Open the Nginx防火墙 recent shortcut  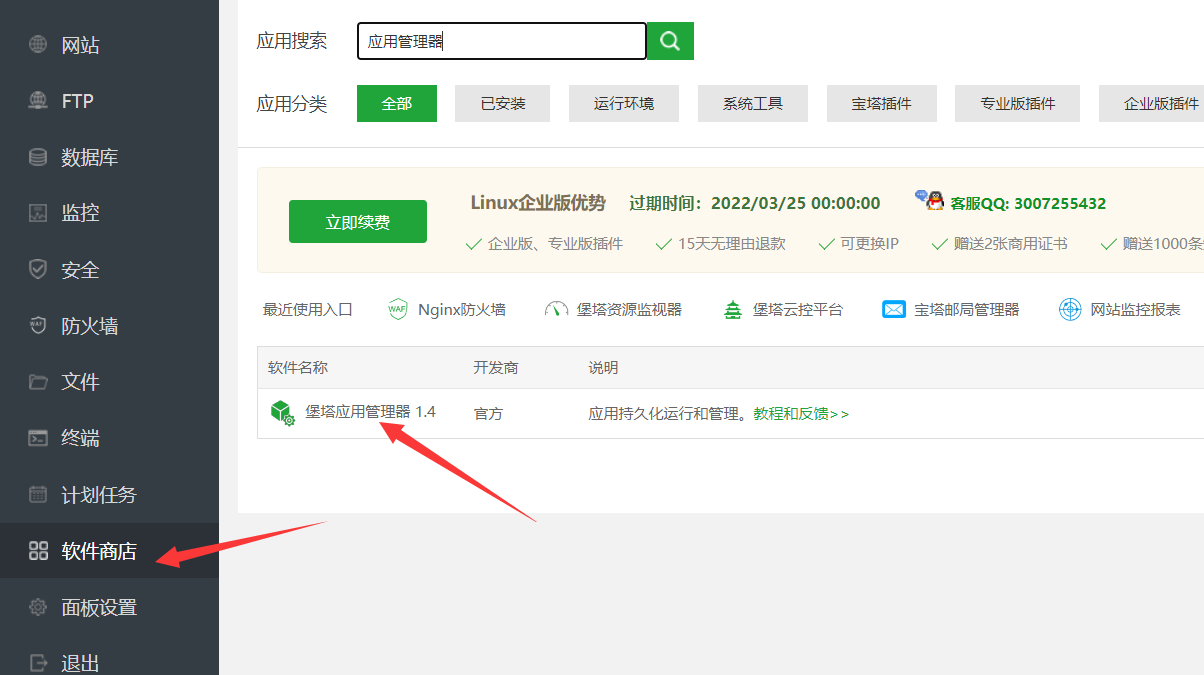(x=447, y=309)
